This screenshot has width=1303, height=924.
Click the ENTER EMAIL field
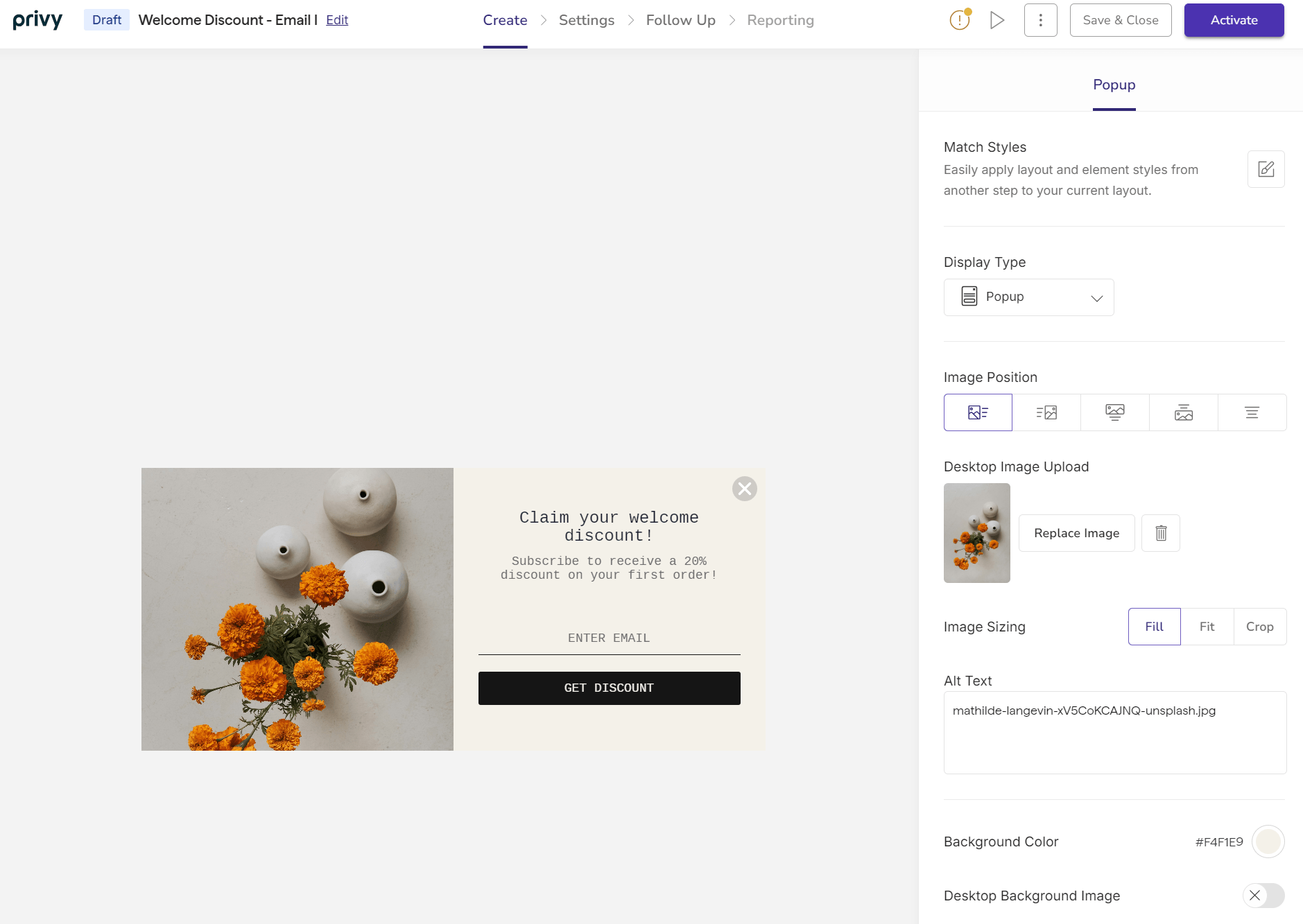pyautogui.click(x=610, y=638)
